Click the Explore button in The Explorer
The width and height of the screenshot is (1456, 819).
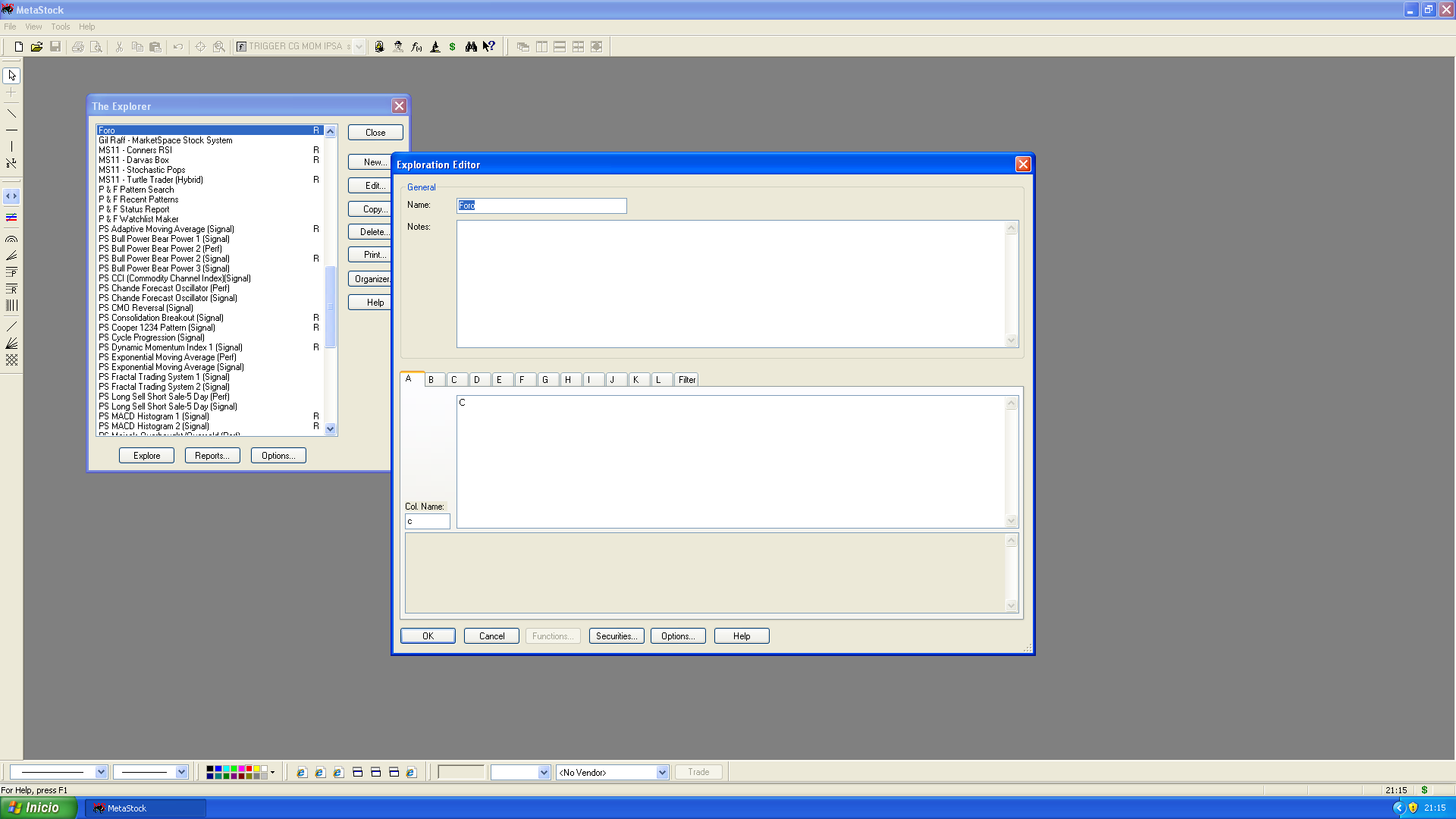146,455
